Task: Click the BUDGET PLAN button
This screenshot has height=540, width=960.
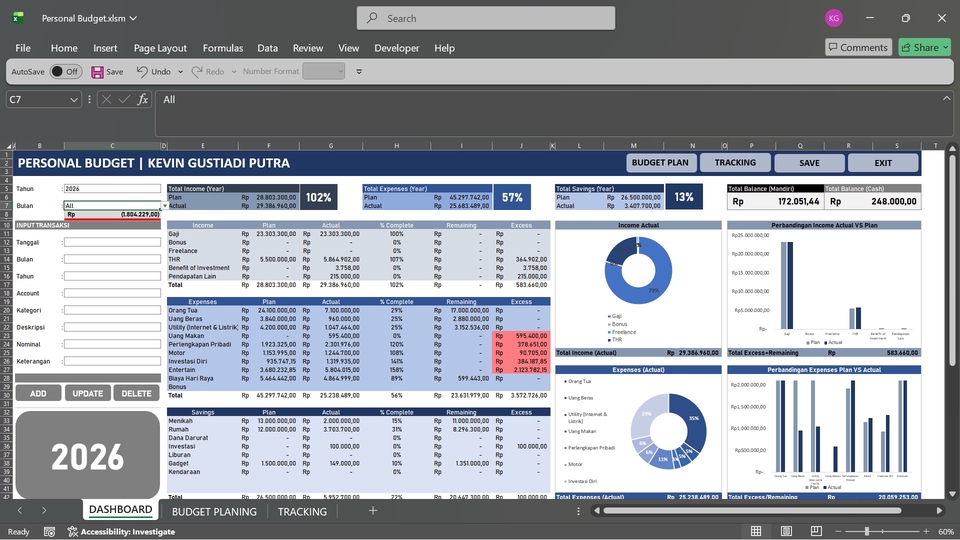Action: click(660, 162)
